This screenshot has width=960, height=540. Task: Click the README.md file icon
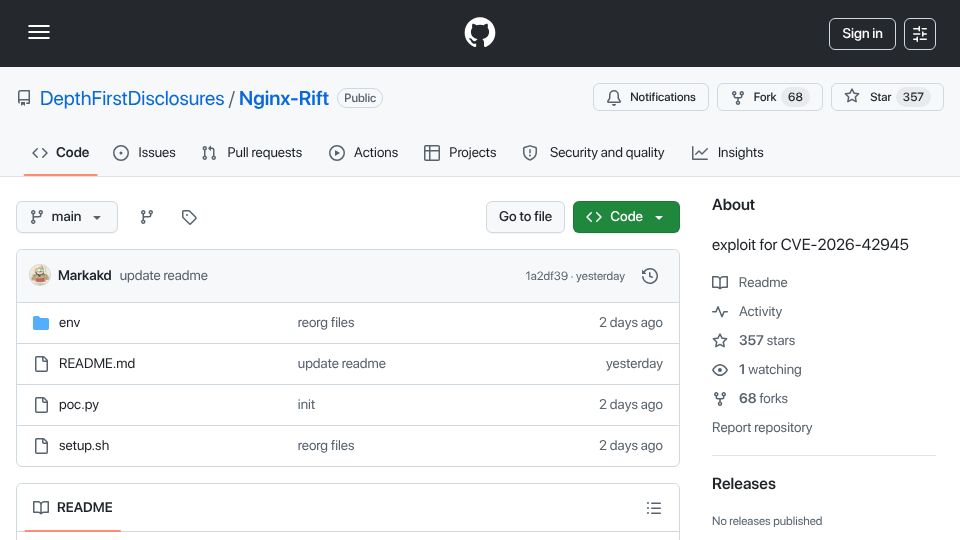(x=41, y=364)
